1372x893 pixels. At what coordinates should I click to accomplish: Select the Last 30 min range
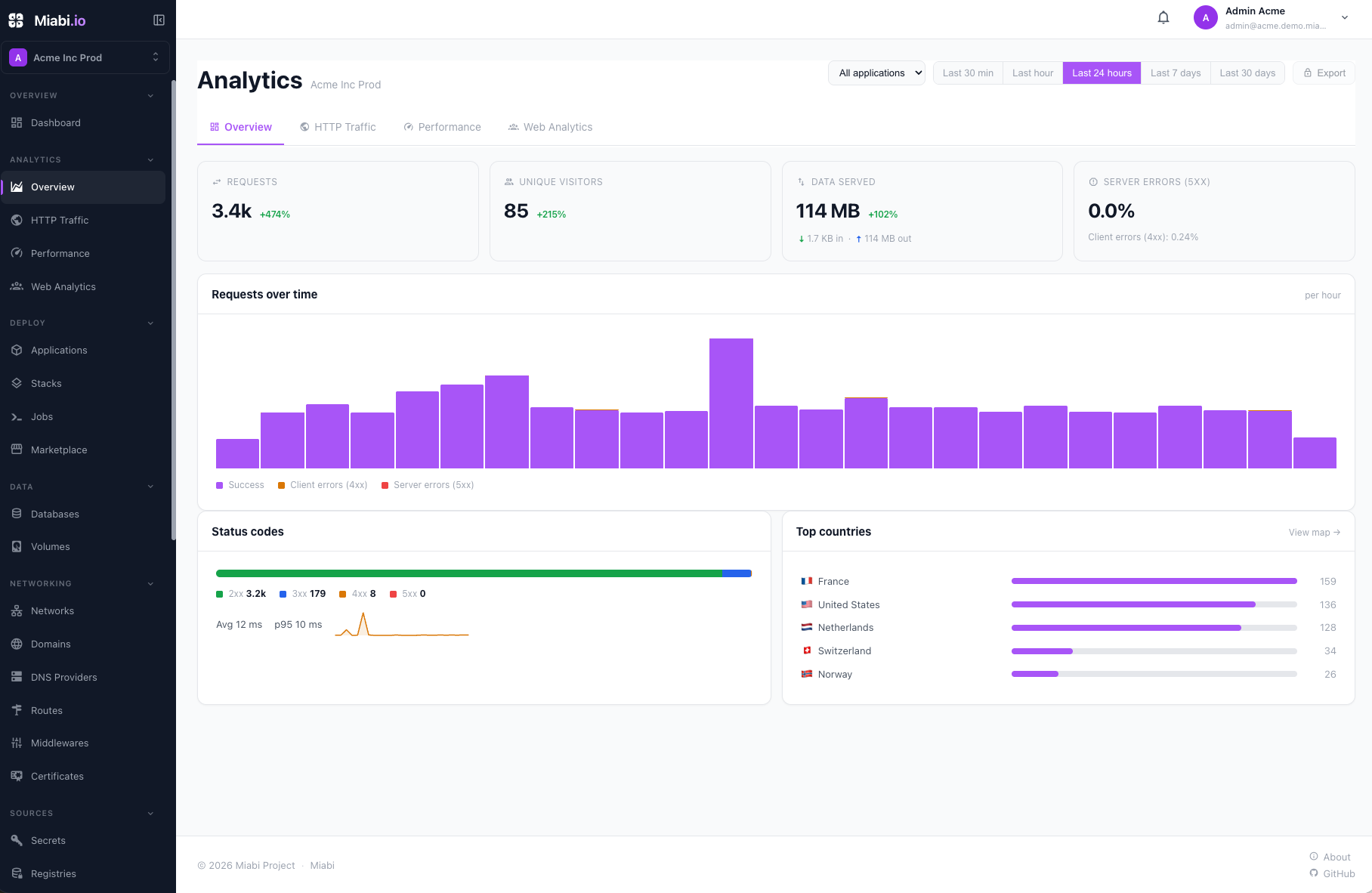968,73
